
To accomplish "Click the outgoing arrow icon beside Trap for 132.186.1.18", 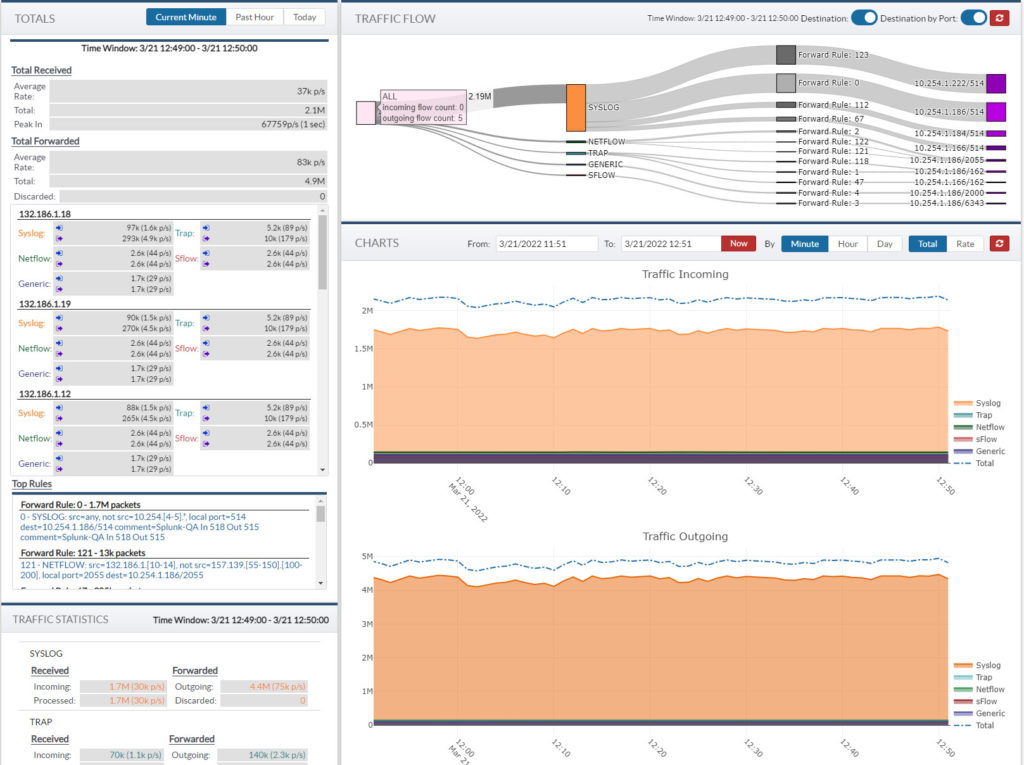I will pos(206,238).
